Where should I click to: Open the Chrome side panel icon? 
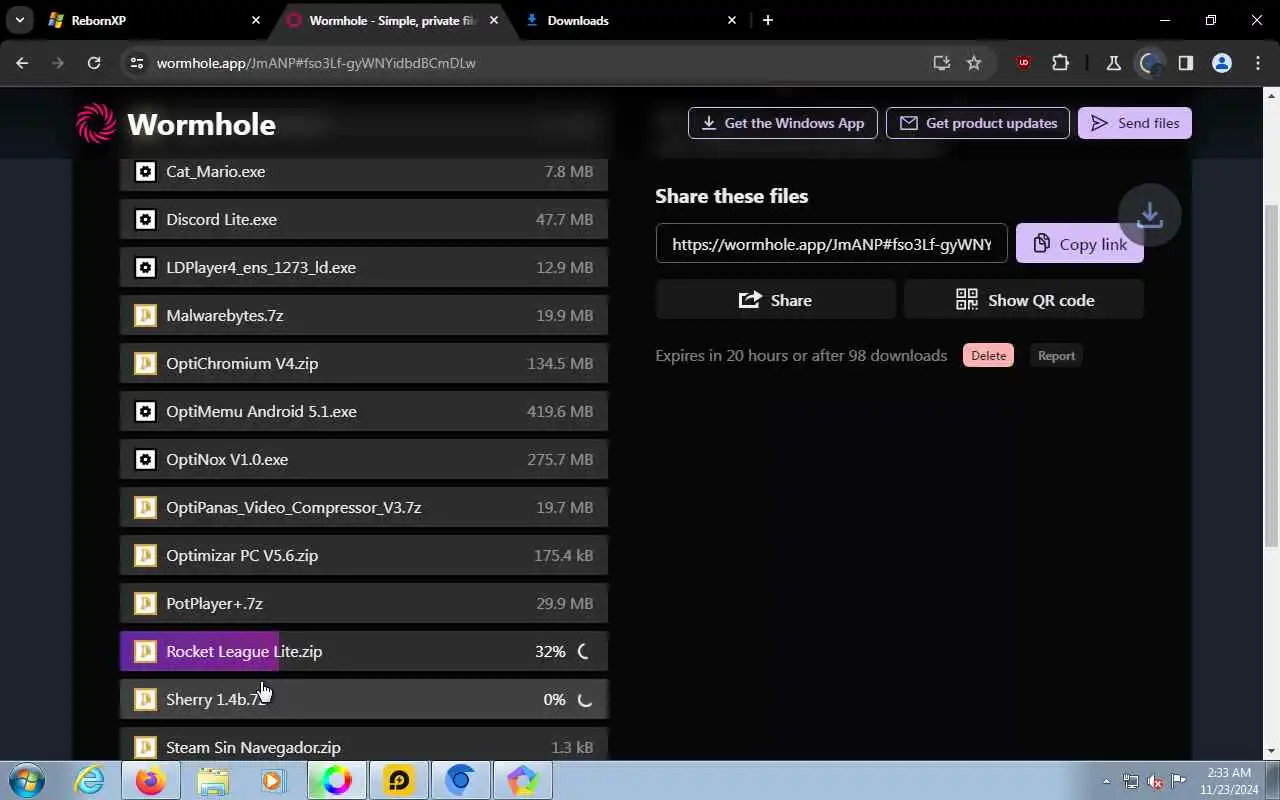(1186, 63)
